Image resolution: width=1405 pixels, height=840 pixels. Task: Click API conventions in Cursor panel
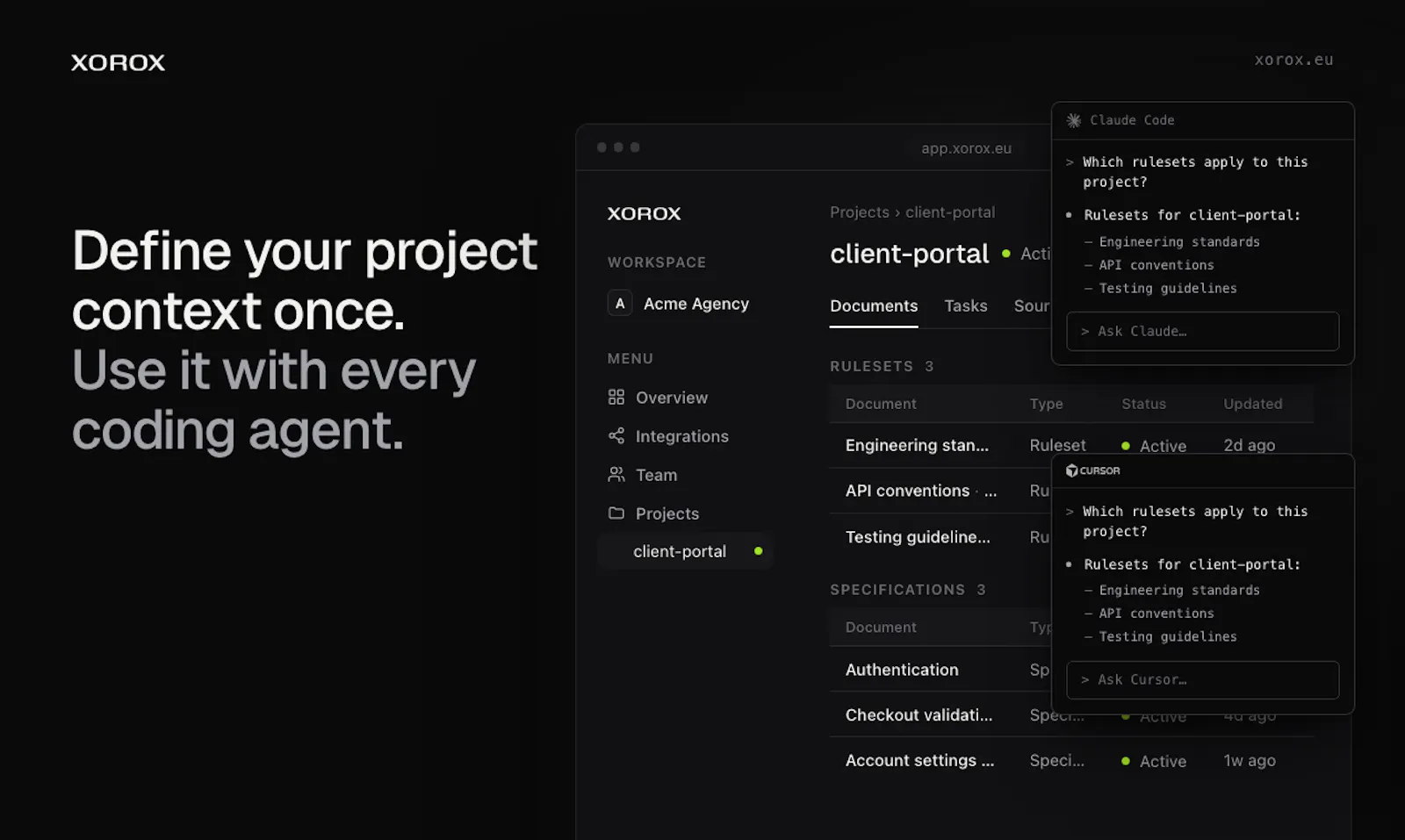pos(1156,614)
